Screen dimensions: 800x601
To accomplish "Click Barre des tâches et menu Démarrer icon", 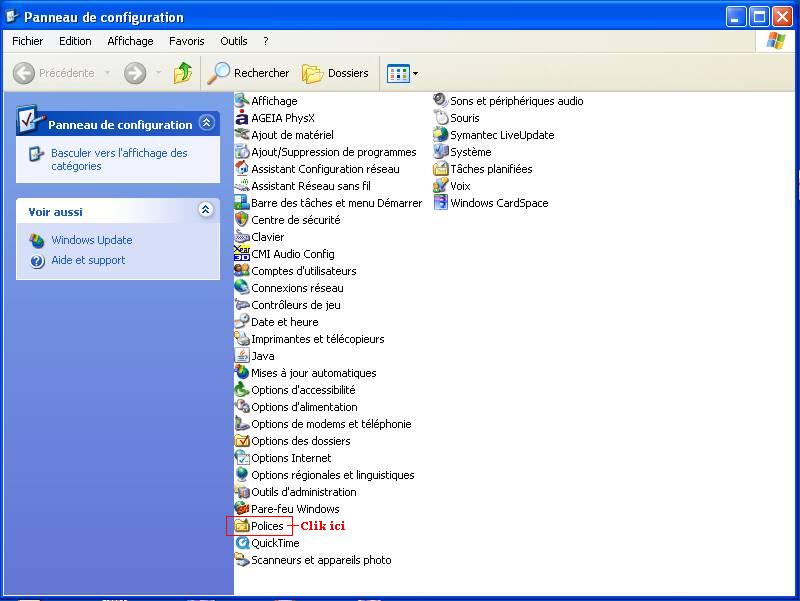I will click(242, 203).
